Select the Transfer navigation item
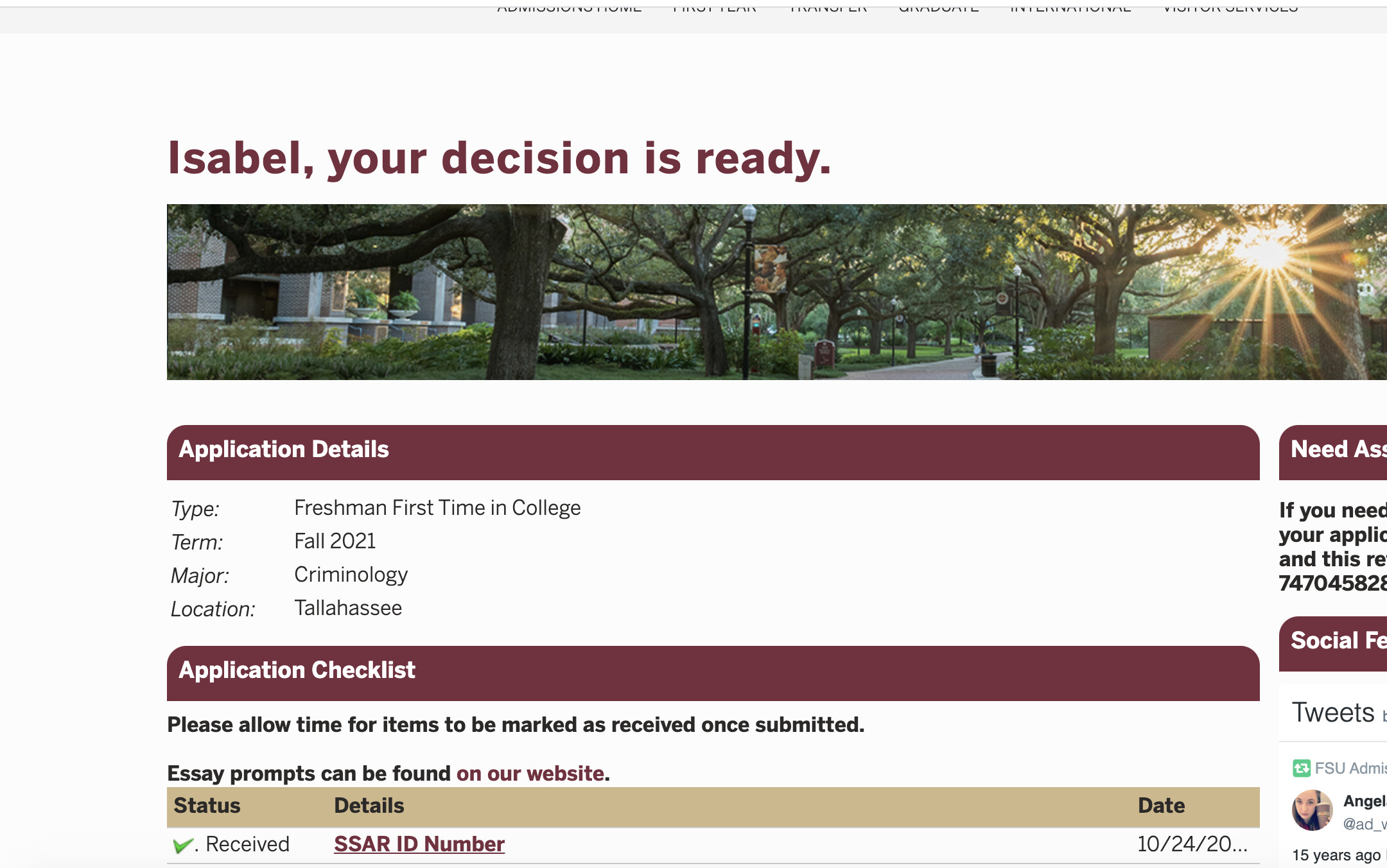 [828, 8]
